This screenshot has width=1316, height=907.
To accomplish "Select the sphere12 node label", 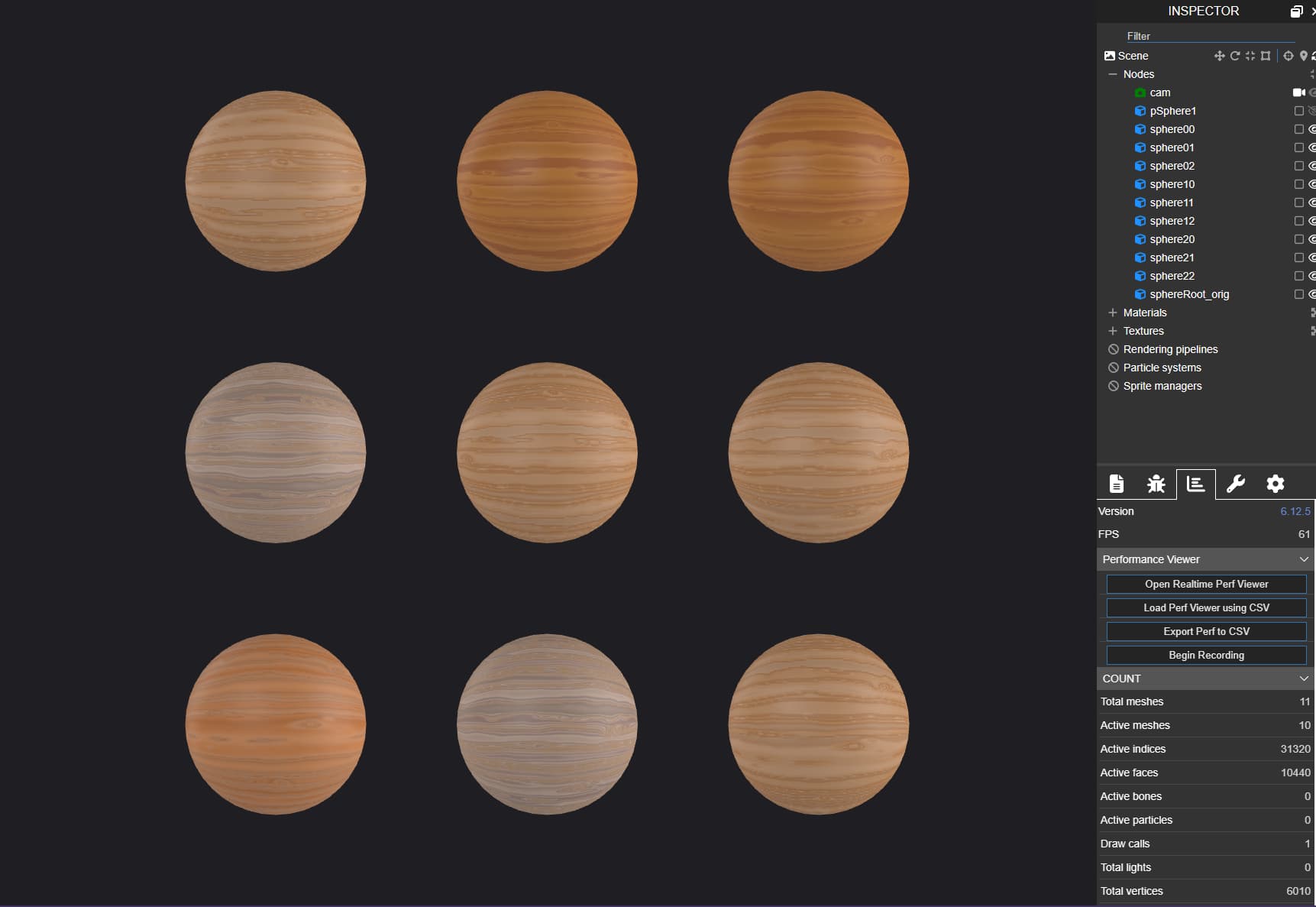I will click(1172, 221).
